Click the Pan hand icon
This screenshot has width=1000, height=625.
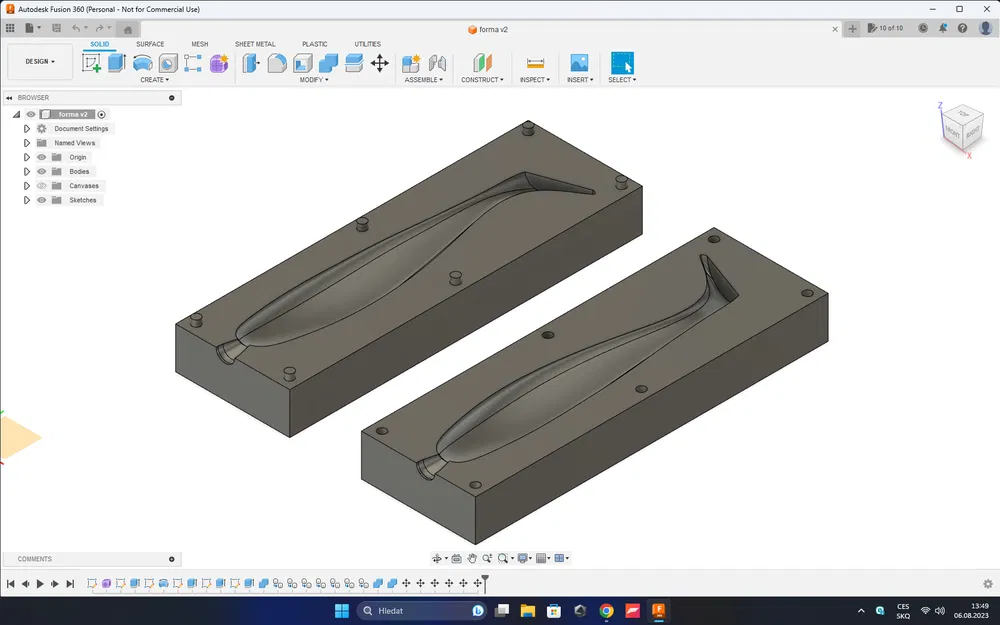coord(472,558)
